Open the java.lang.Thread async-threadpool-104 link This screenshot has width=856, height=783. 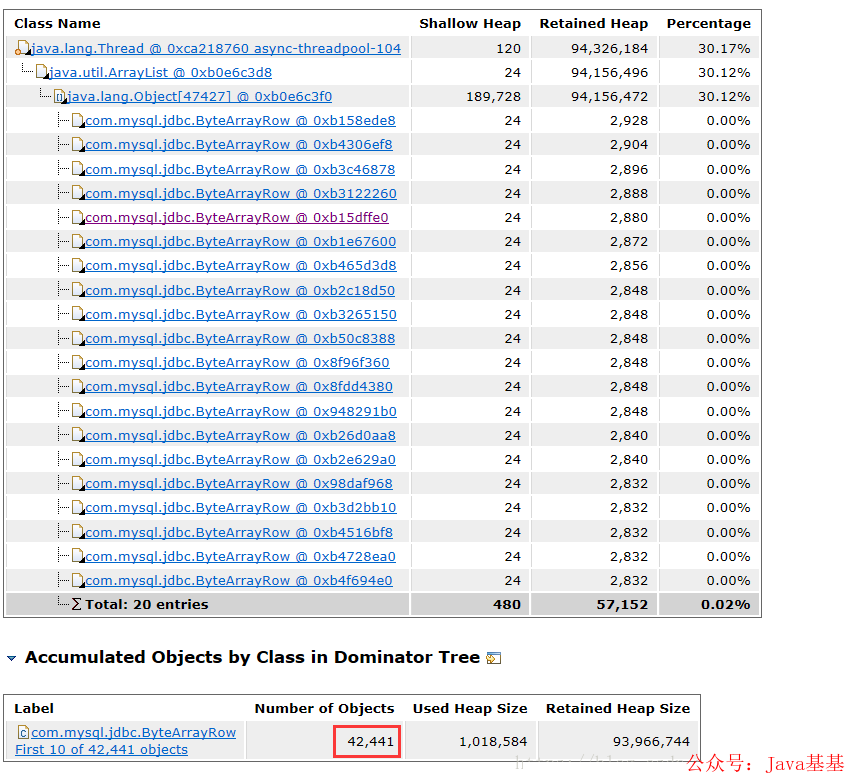(x=216, y=49)
